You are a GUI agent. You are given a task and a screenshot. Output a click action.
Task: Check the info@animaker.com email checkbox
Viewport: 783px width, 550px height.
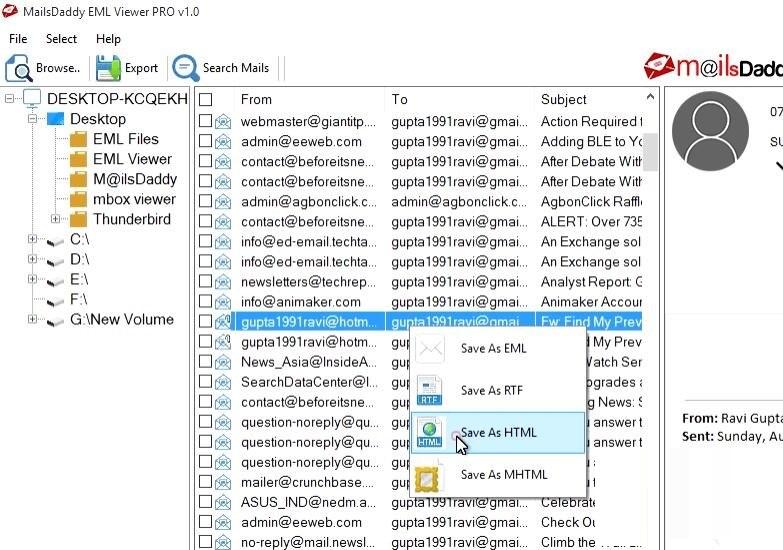[x=205, y=301]
